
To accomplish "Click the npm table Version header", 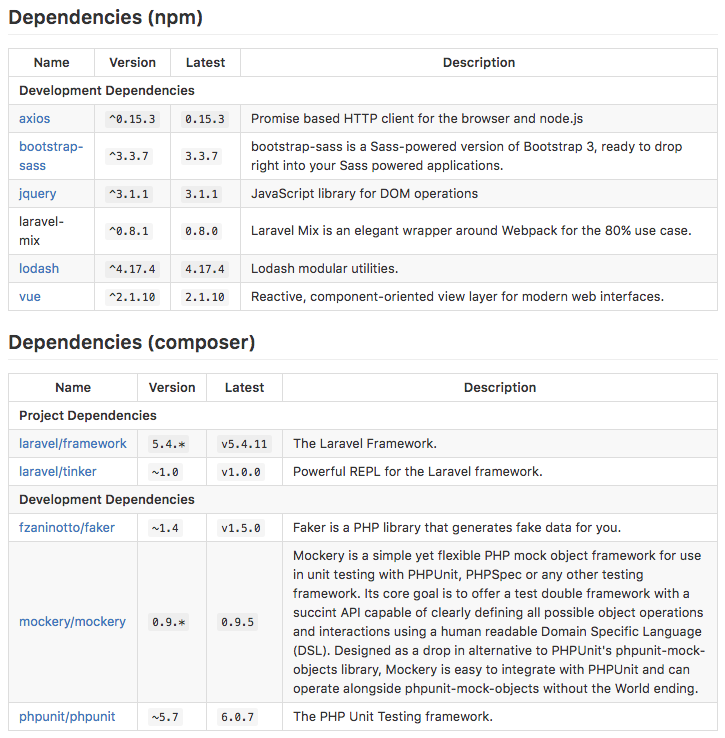I will 132,62.
